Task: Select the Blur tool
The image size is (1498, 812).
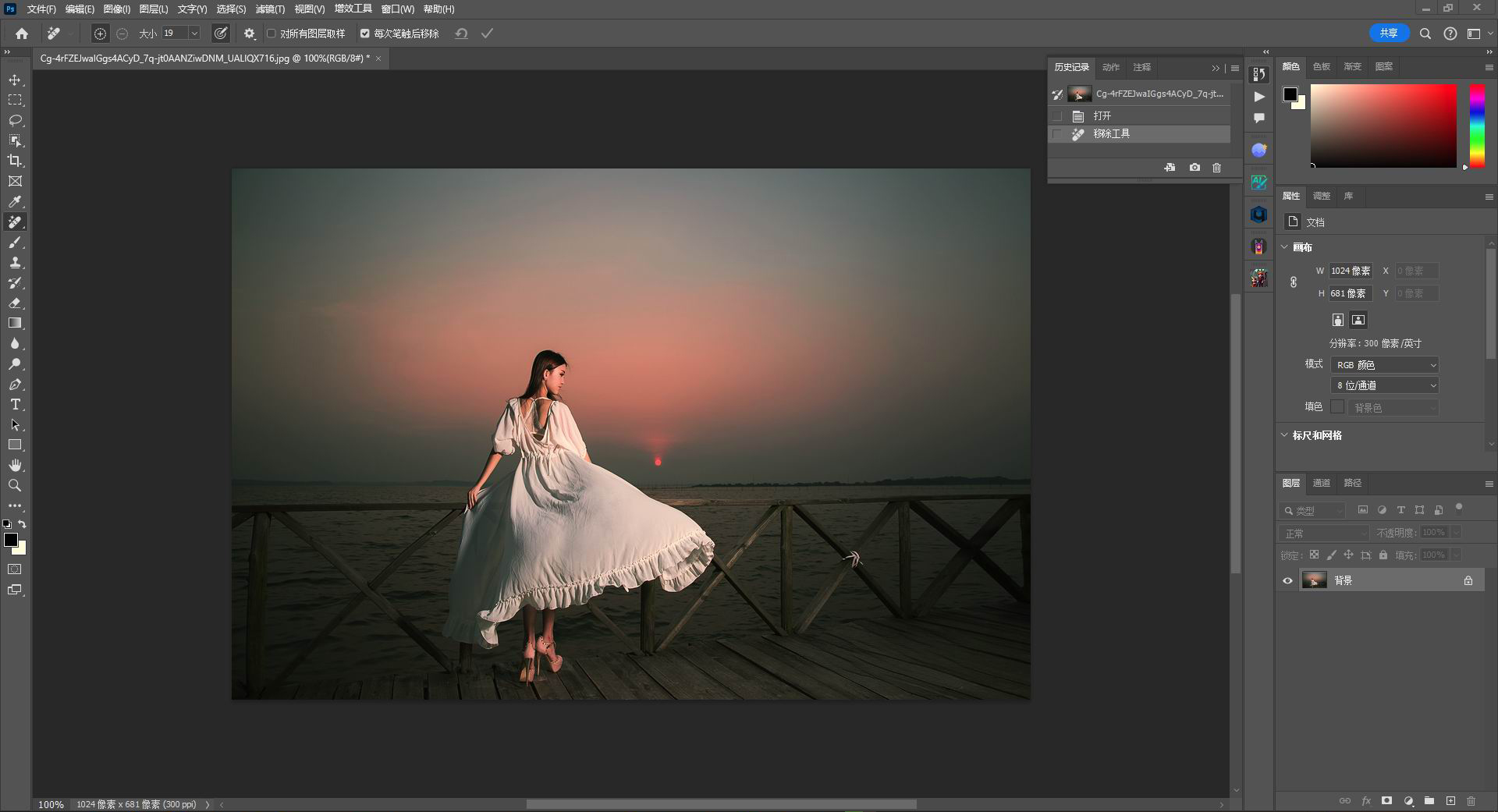Action: [x=15, y=343]
